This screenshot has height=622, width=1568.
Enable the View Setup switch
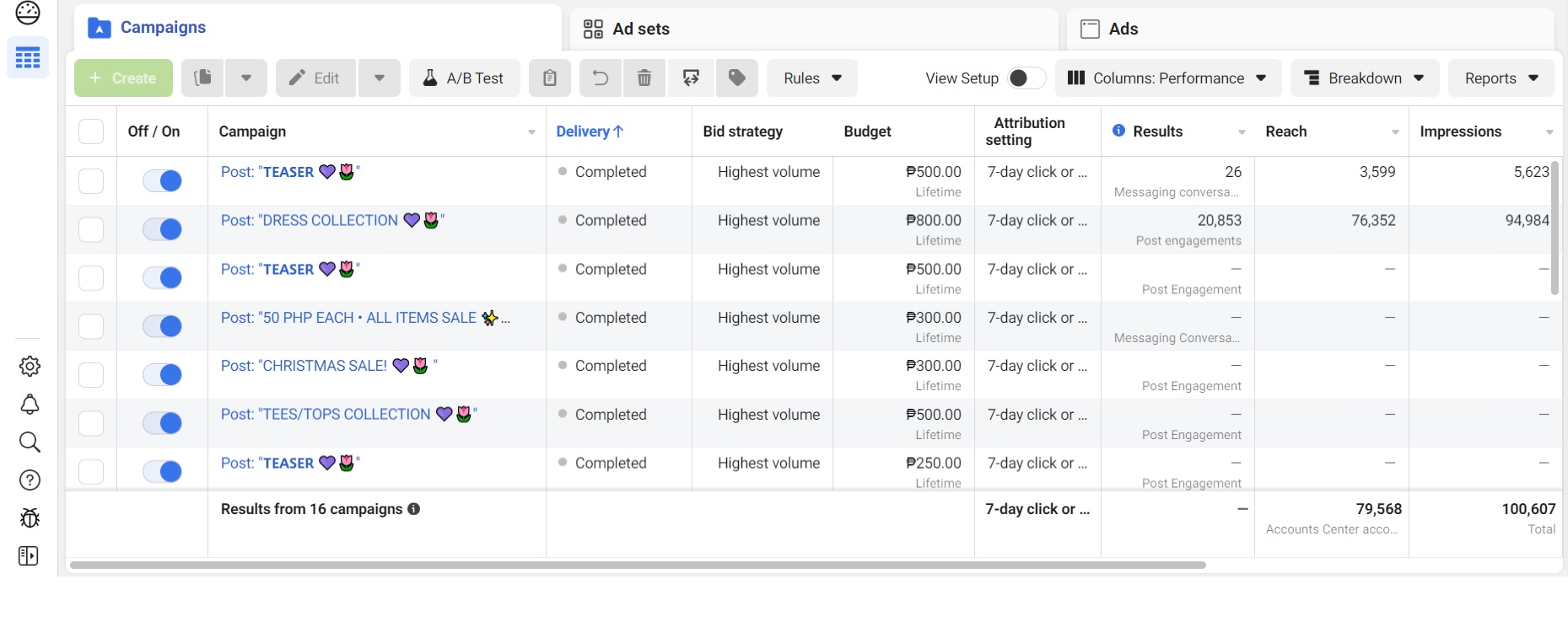pyautogui.click(x=1026, y=78)
